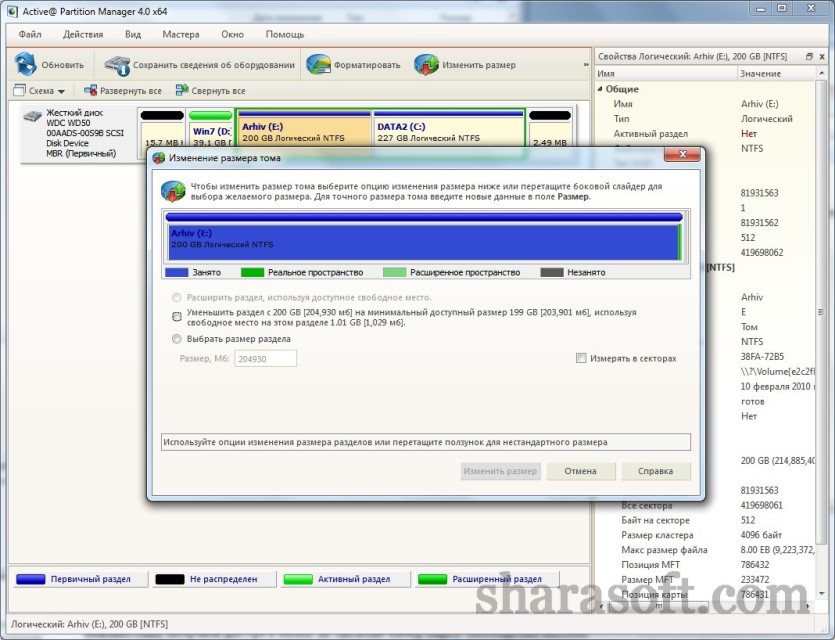This screenshot has width=835, height=640.
Task: Open the Мастера menu
Action: 181,34
